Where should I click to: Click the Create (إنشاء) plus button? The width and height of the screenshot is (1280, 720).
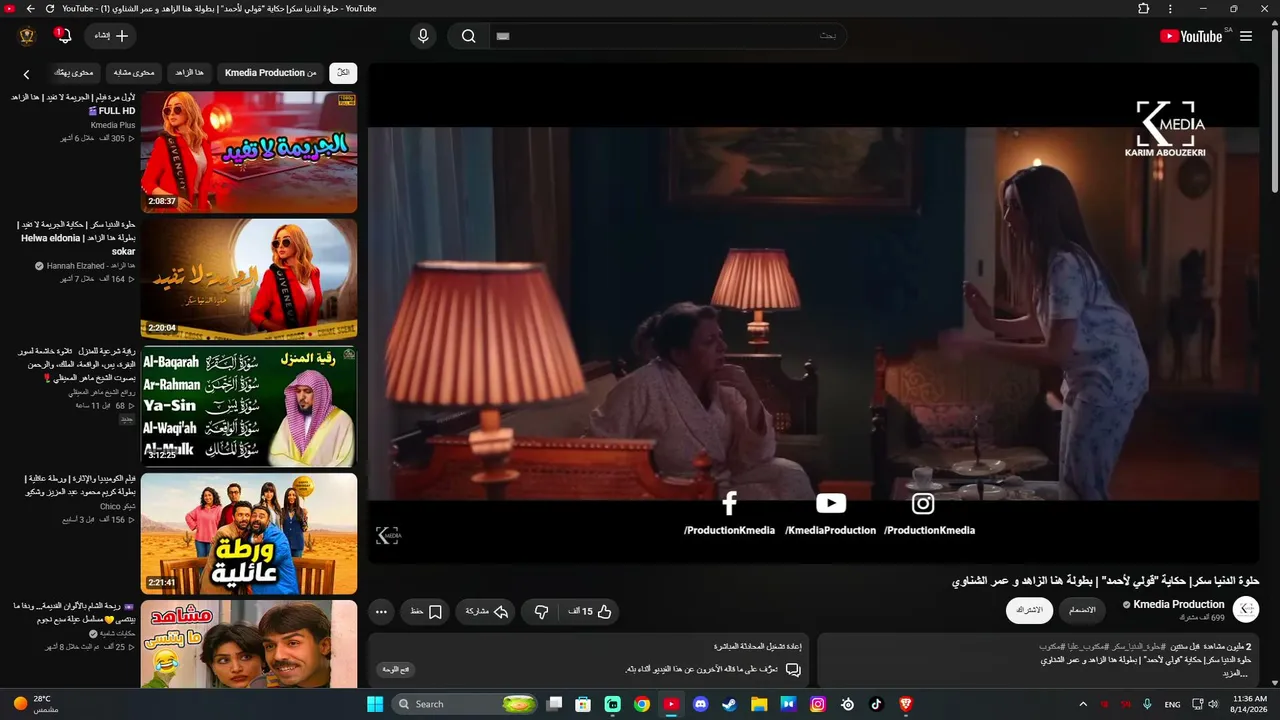pos(110,36)
